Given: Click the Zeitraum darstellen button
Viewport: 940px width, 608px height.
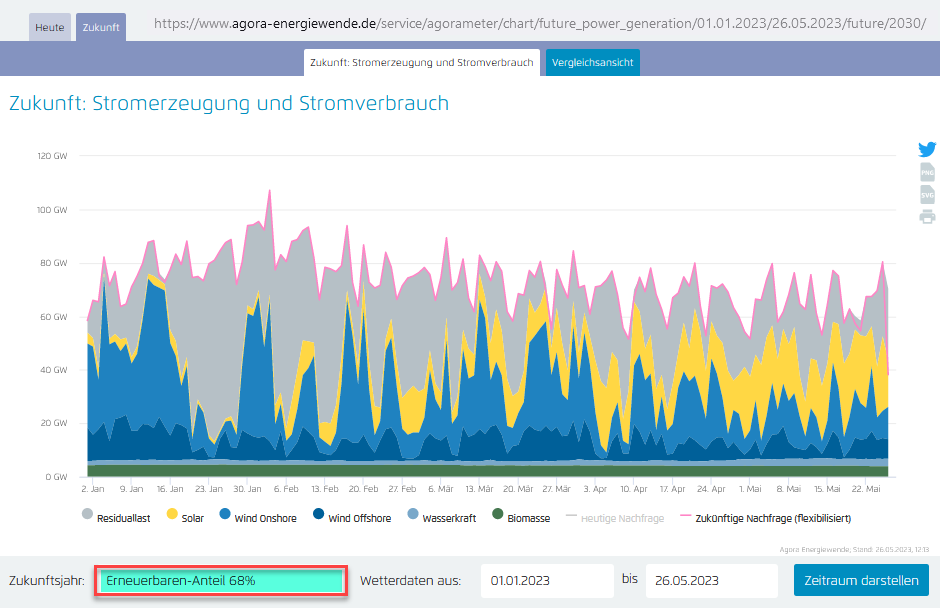Looking at the screenshot, I should click(861, 580).
